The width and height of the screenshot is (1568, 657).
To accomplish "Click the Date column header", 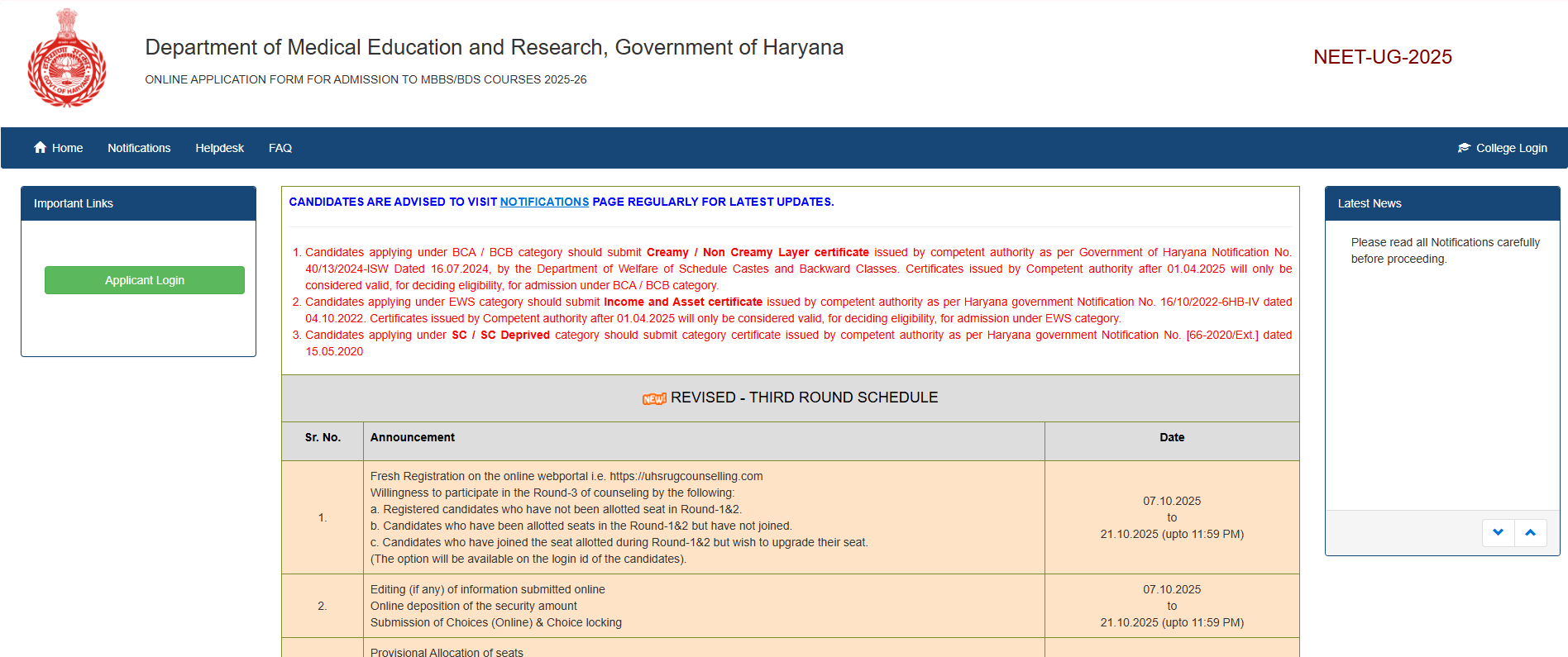I will [1171, 437].
